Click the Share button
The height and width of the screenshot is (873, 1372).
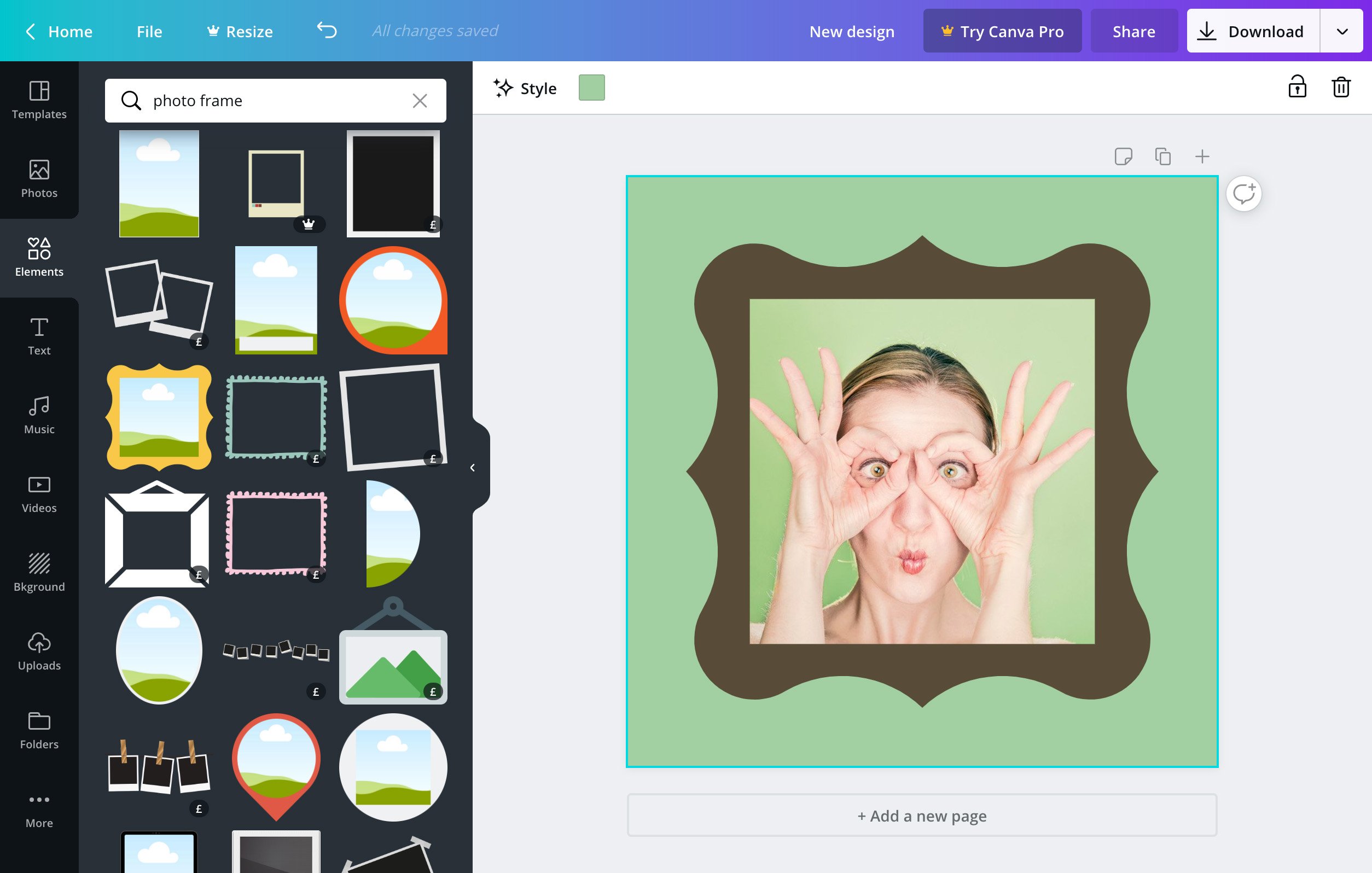[1134, 30]
